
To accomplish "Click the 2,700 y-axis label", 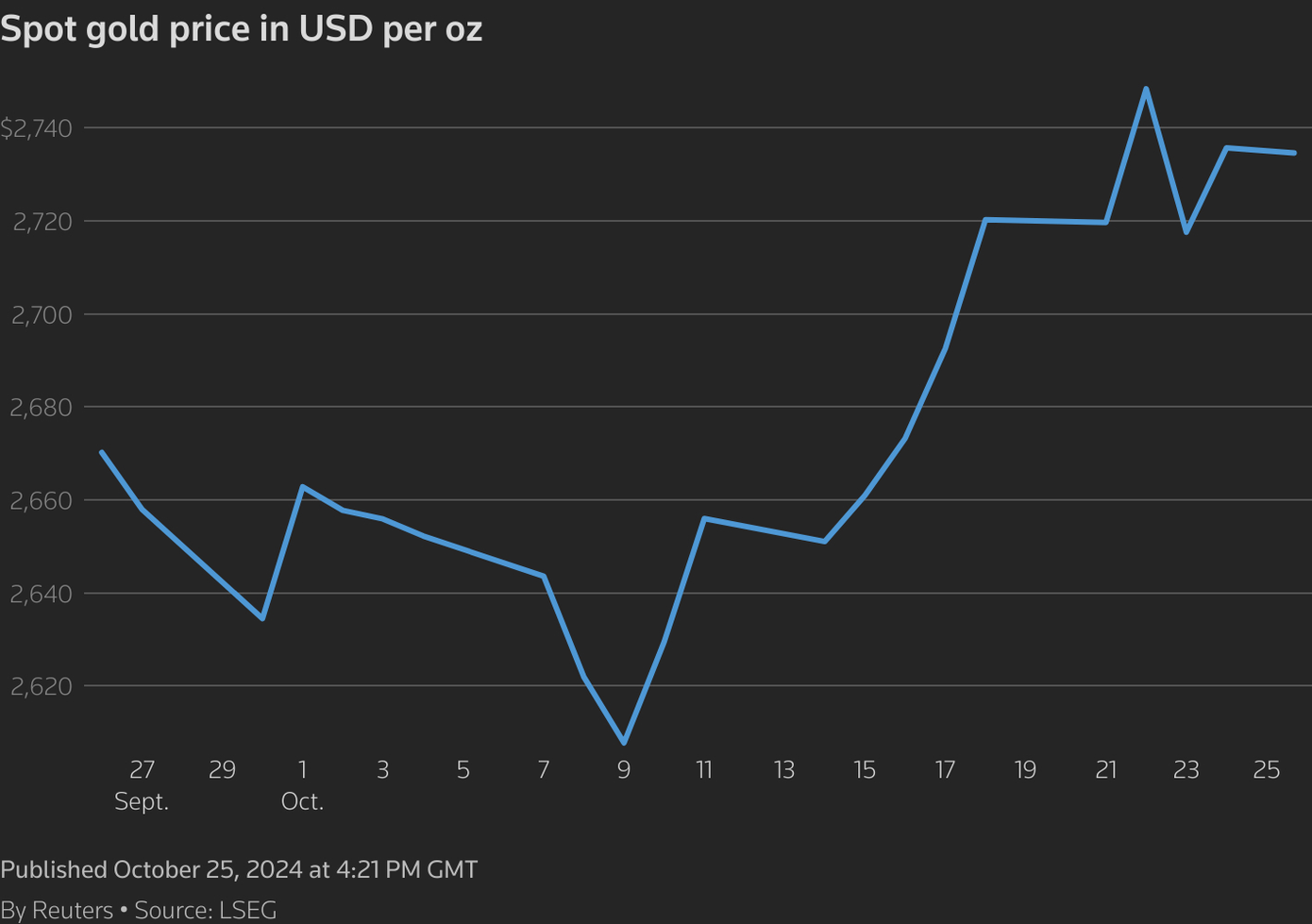I will [x=42, y=314].
